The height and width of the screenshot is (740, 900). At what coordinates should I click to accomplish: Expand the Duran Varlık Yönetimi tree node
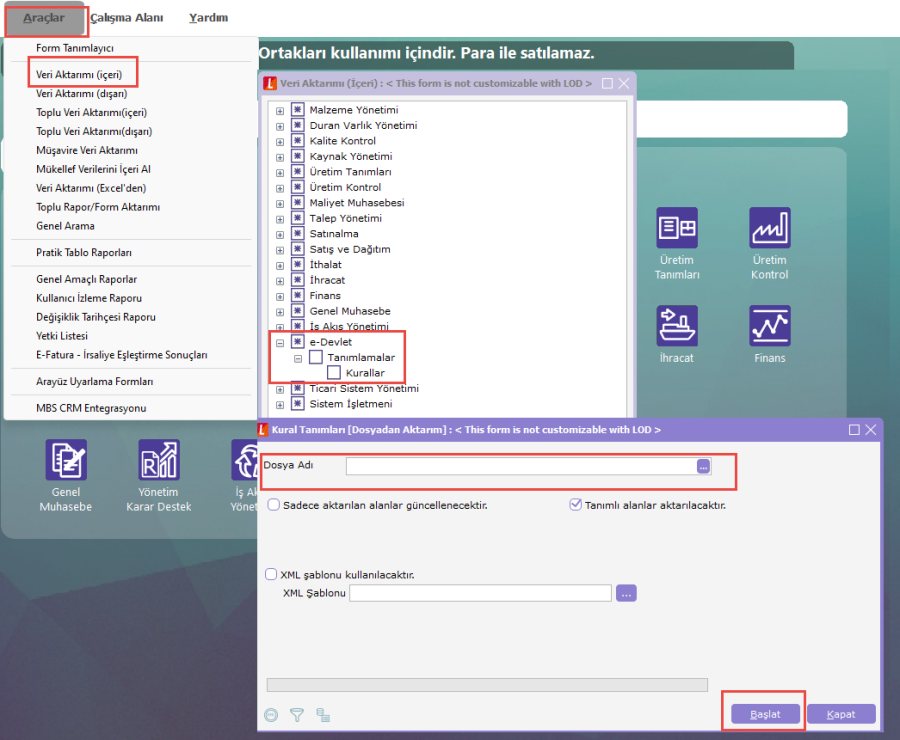[280, 126]
